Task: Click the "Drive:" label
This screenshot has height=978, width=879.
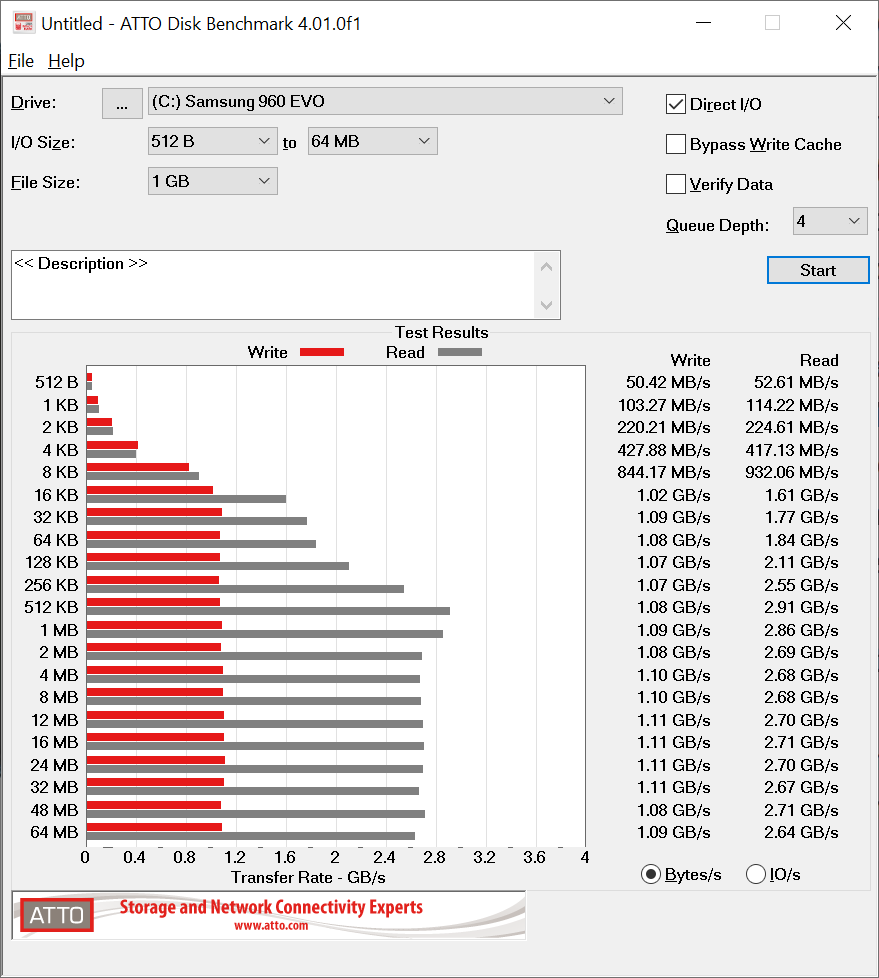Action: tap(34, 102)
